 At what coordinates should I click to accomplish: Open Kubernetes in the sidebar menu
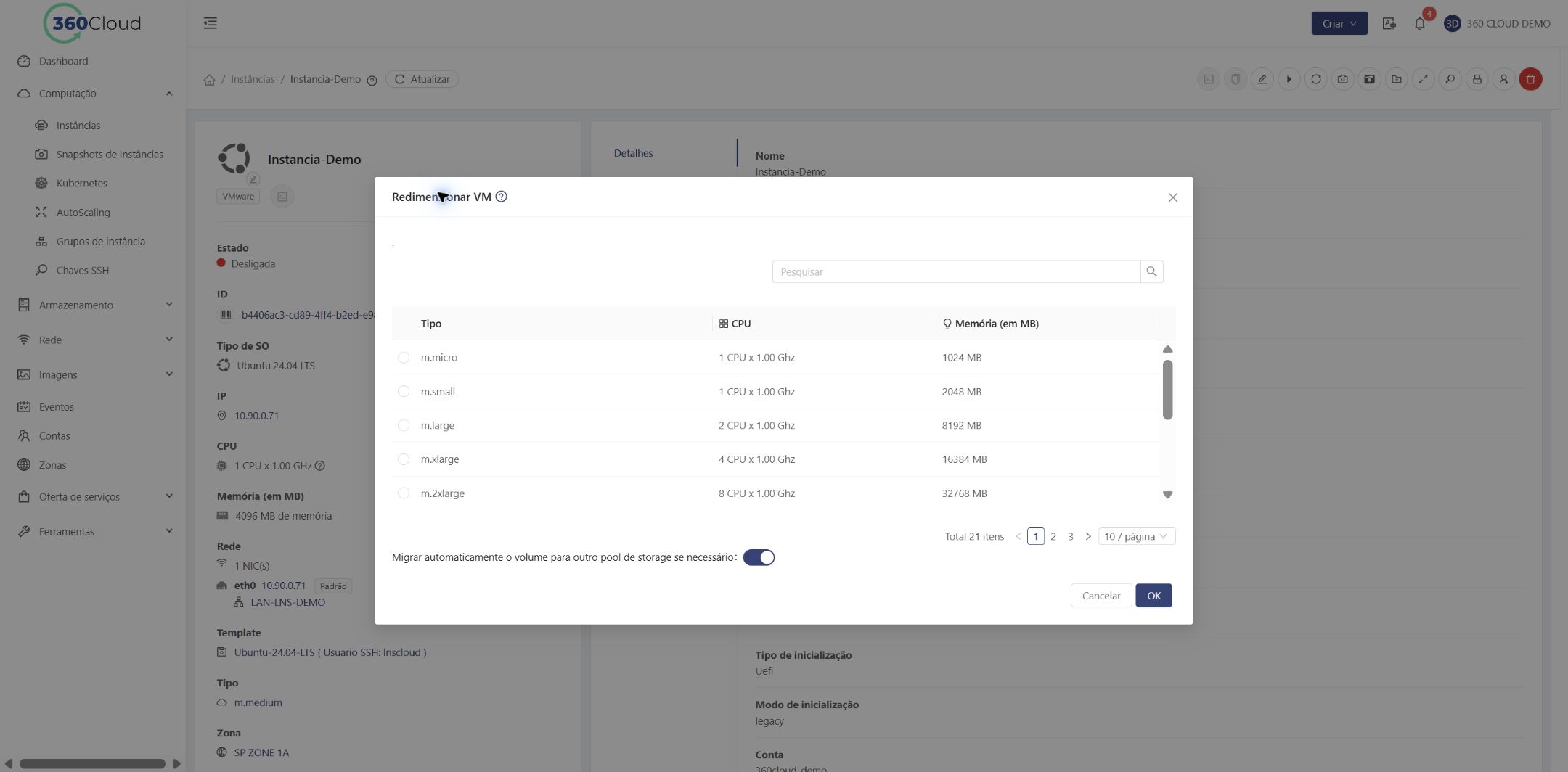(81, 184)
